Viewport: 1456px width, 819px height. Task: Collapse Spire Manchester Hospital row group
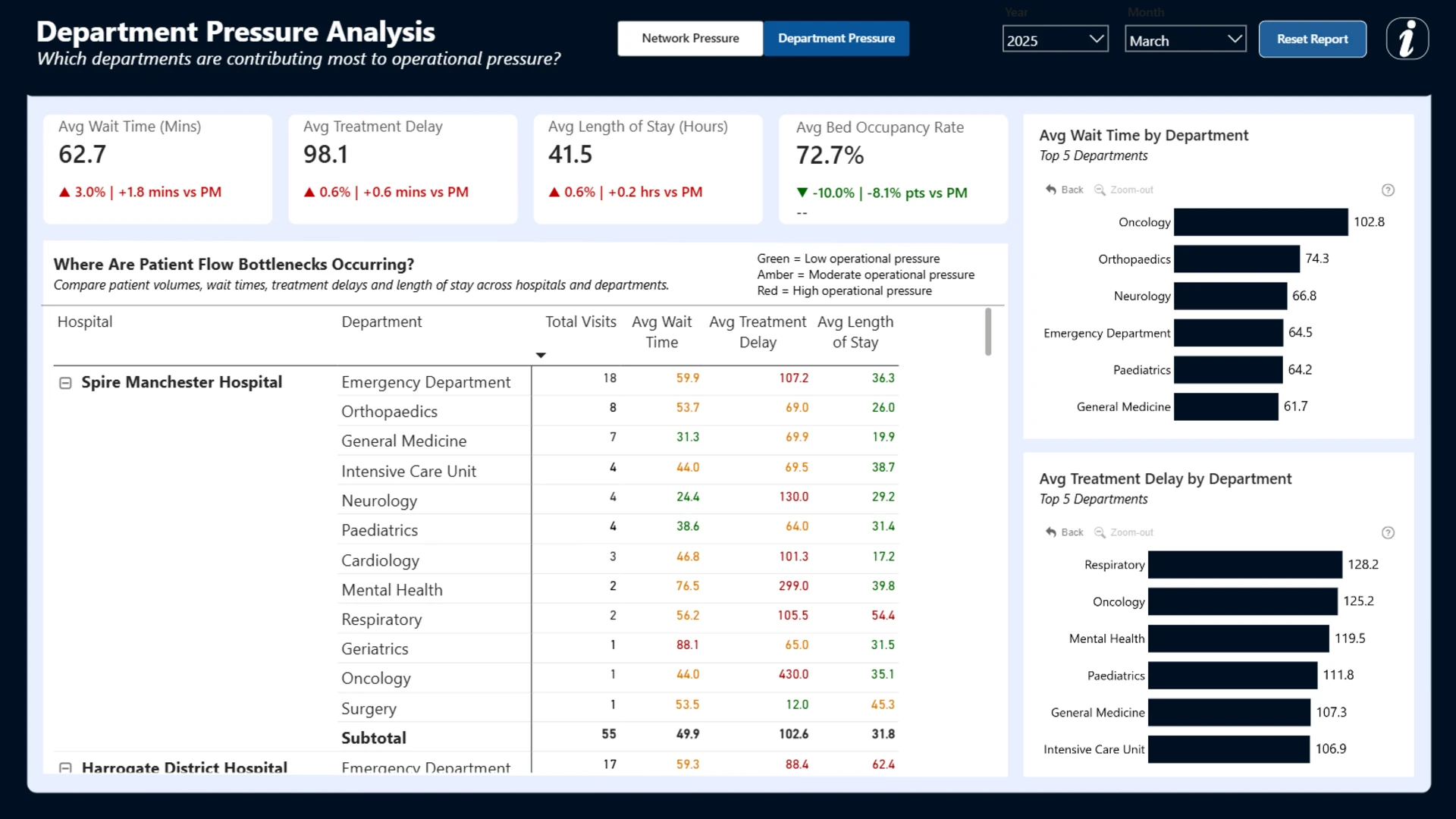(65, 383)
